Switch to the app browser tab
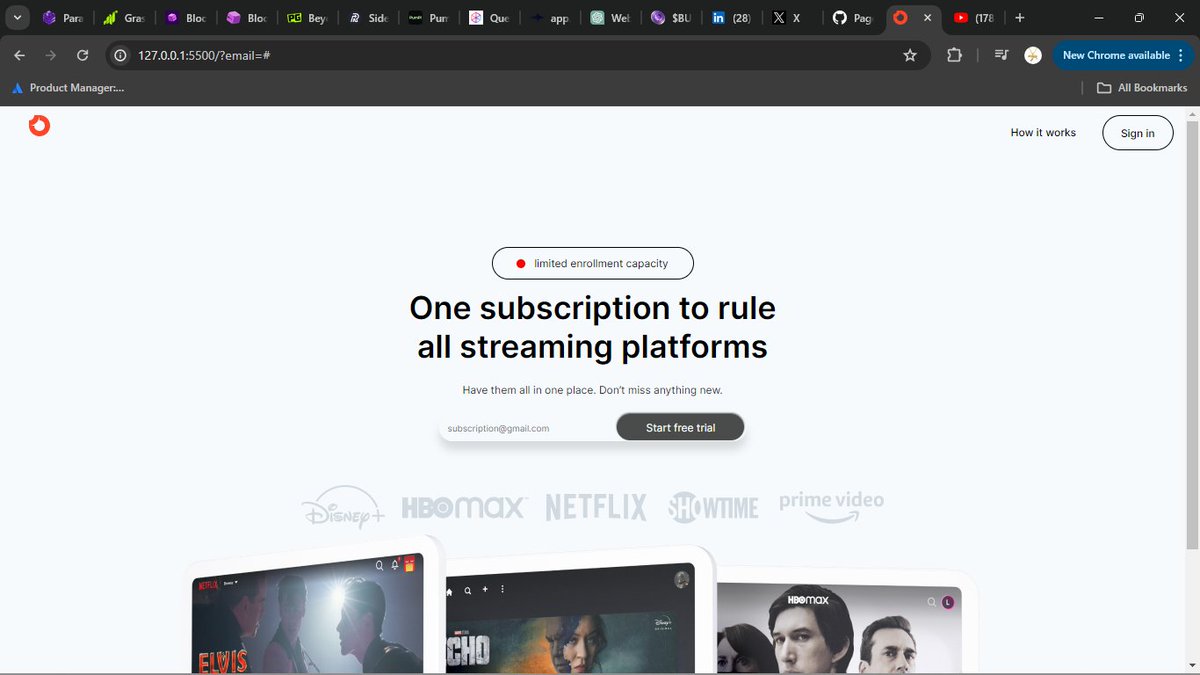Screen dimensions: 1200x675 [551, 18]
